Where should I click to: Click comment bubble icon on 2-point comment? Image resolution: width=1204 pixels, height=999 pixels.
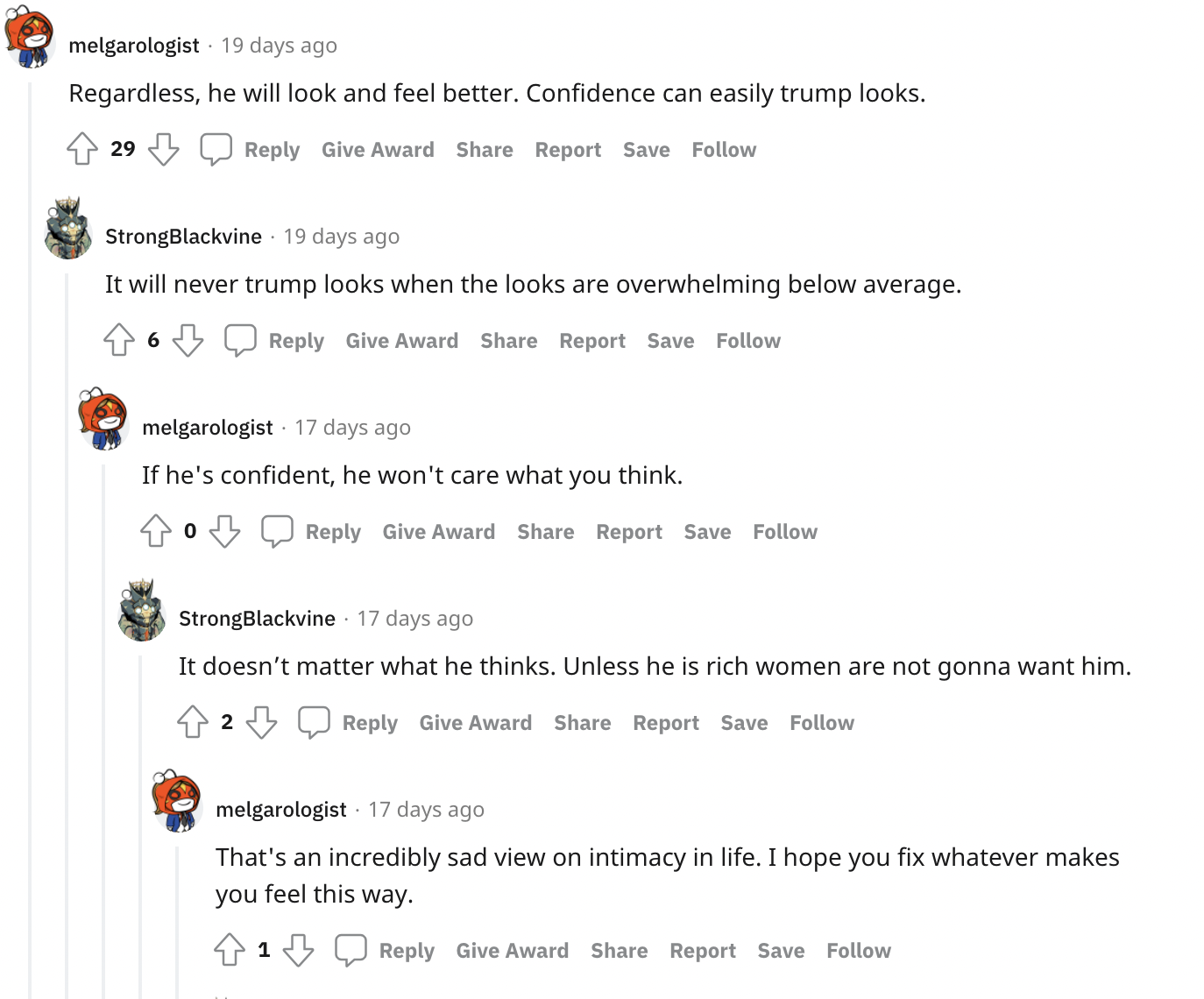pos(314,722)
